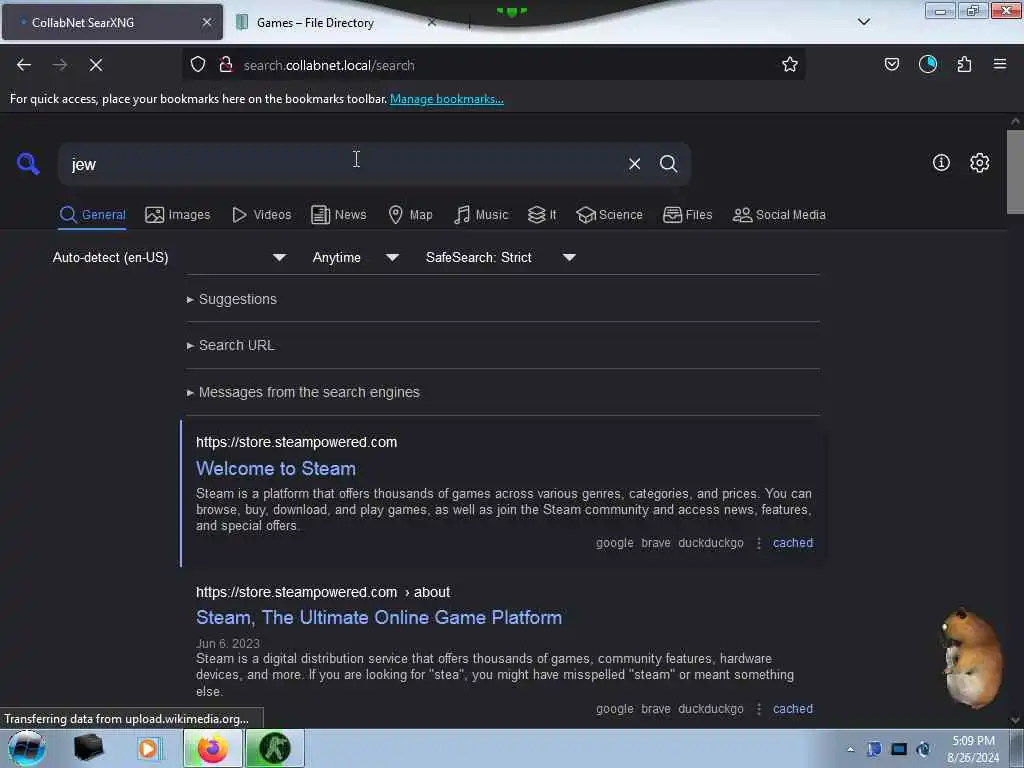This screenshot has height=768, width=1024.
Task: Open the About info circle icon
Action: coord(940,163)
